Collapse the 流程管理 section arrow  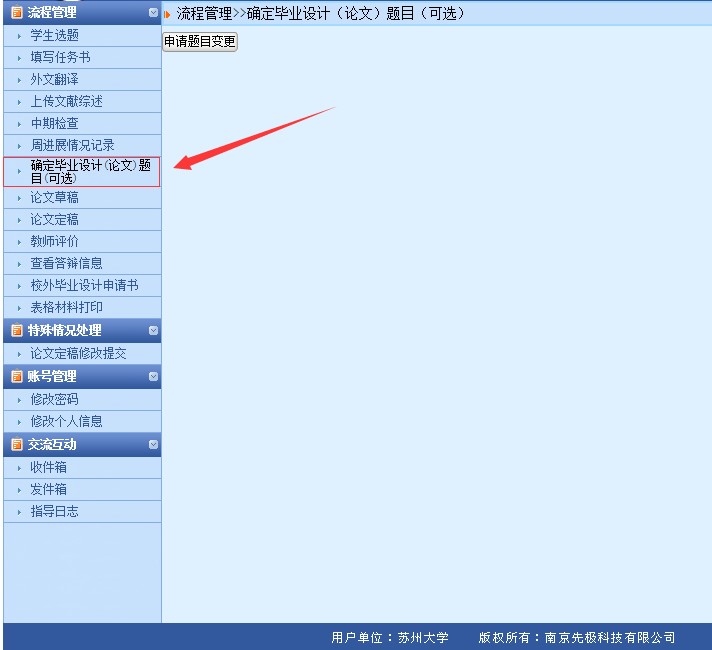(153, 13)
